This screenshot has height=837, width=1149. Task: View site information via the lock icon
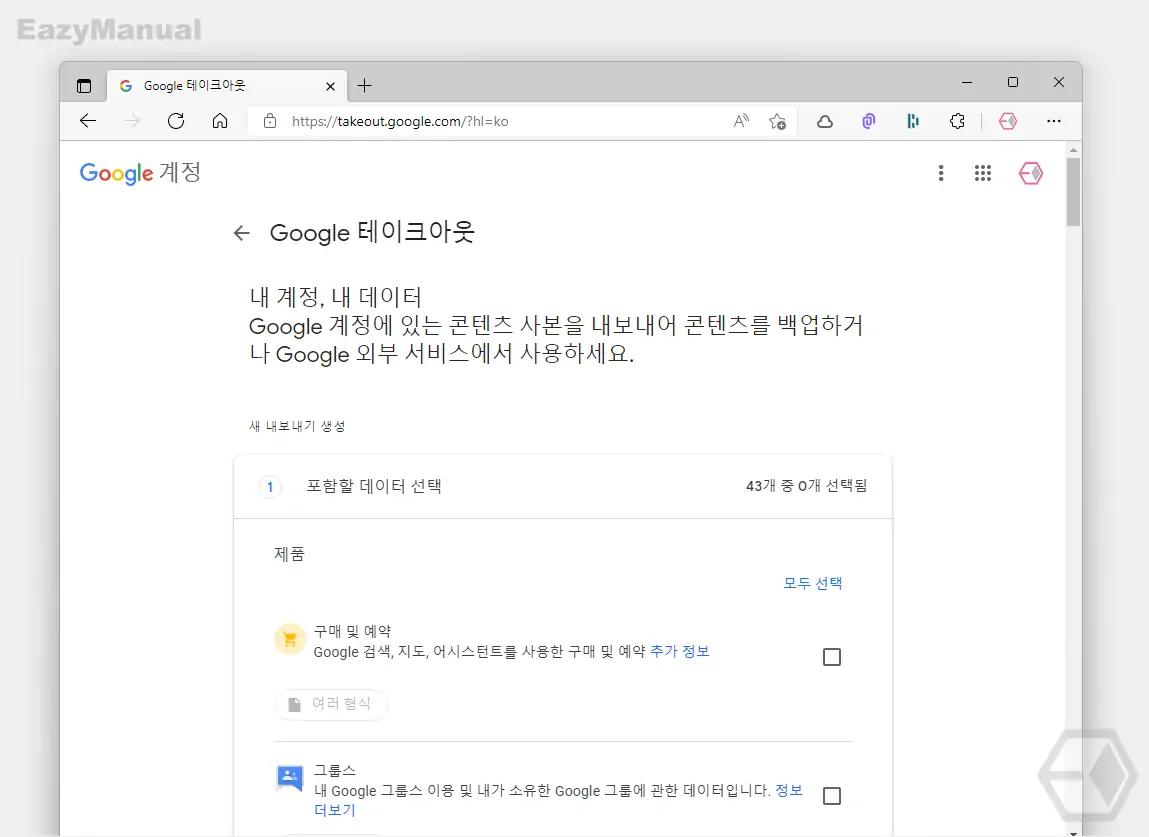click(270, 121)
